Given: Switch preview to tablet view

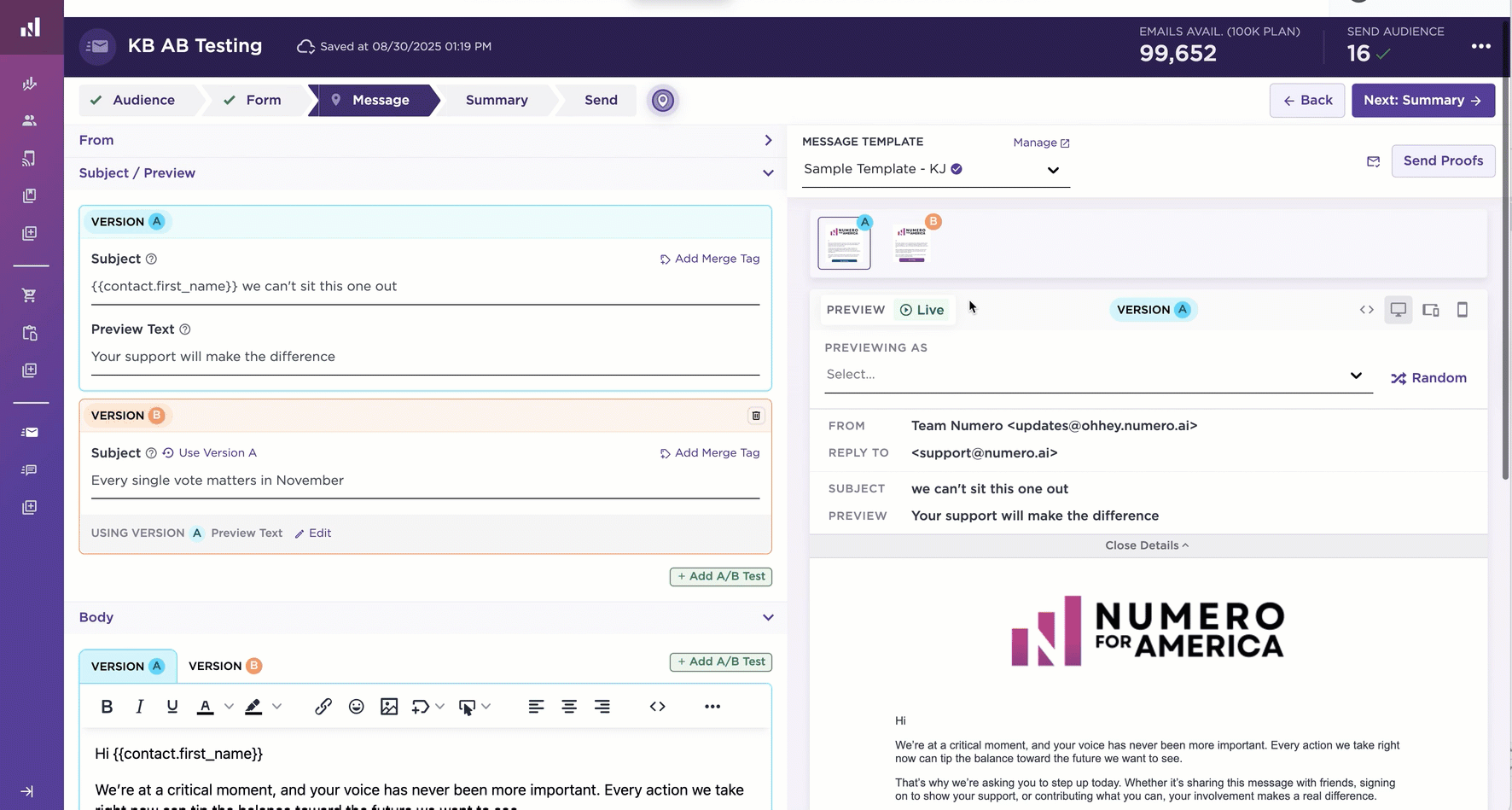Looking at the screenshot, I should (1431, 310).
